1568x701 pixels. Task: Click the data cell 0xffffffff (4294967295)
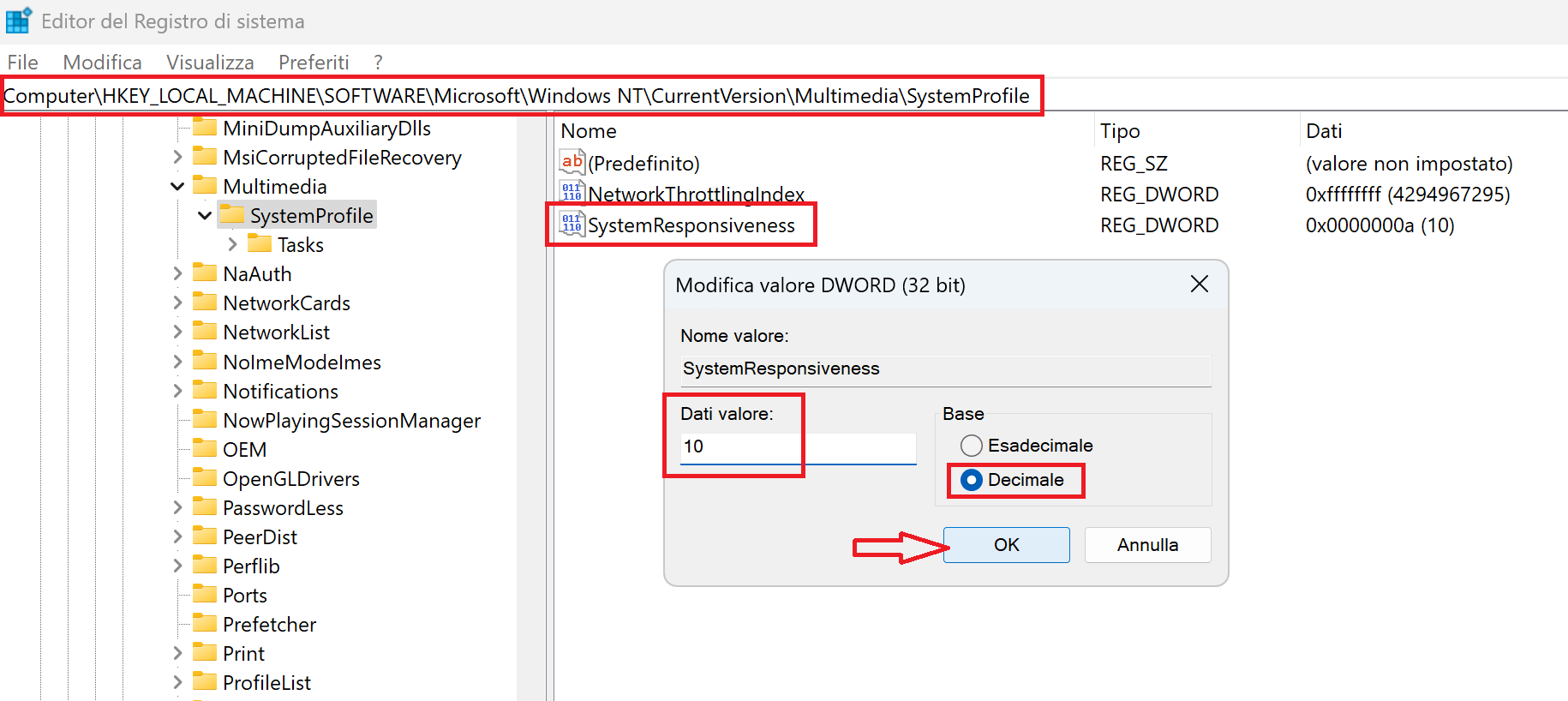pyautogui.click(x=1408, y=195)
